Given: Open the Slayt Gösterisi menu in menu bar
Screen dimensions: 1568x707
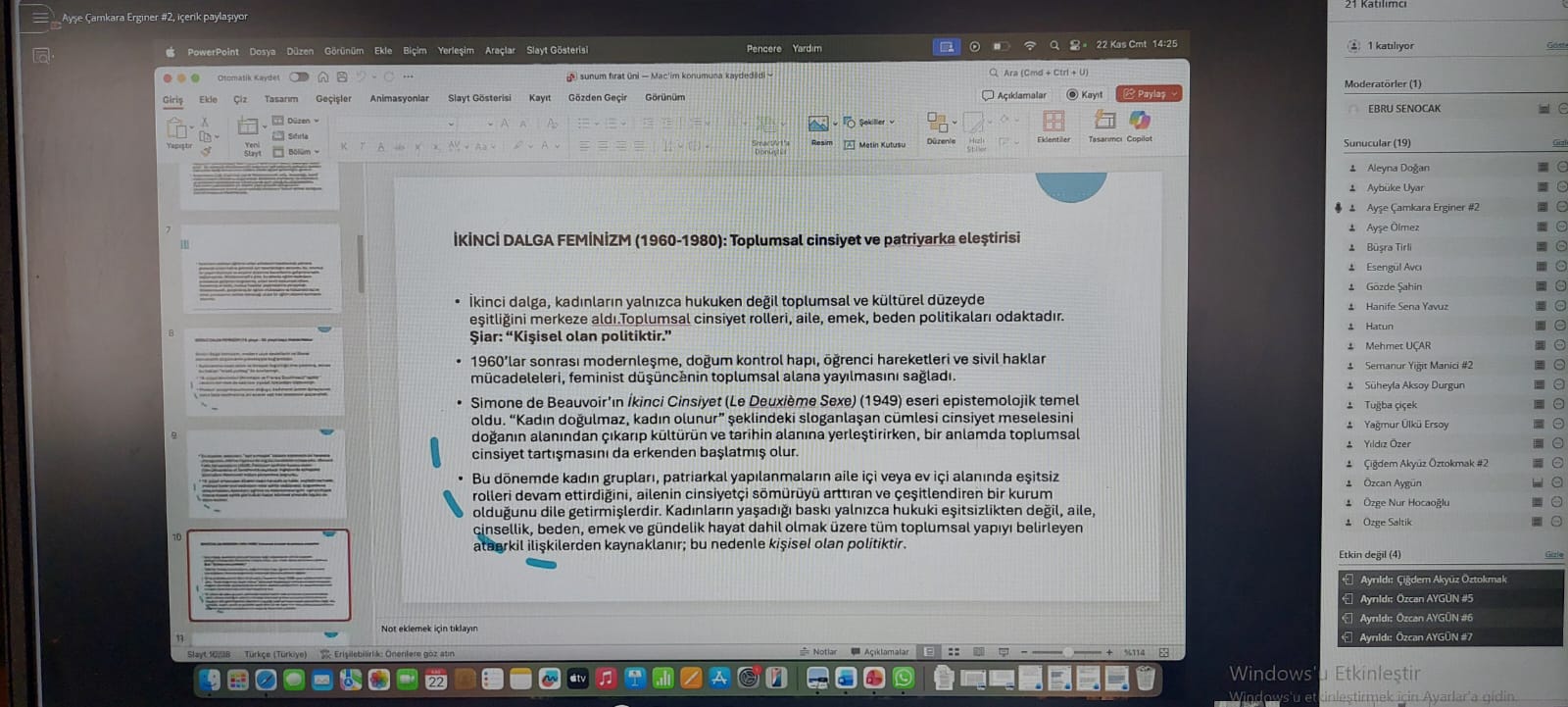Looking at the screenshot, I should tap(557, 50).
